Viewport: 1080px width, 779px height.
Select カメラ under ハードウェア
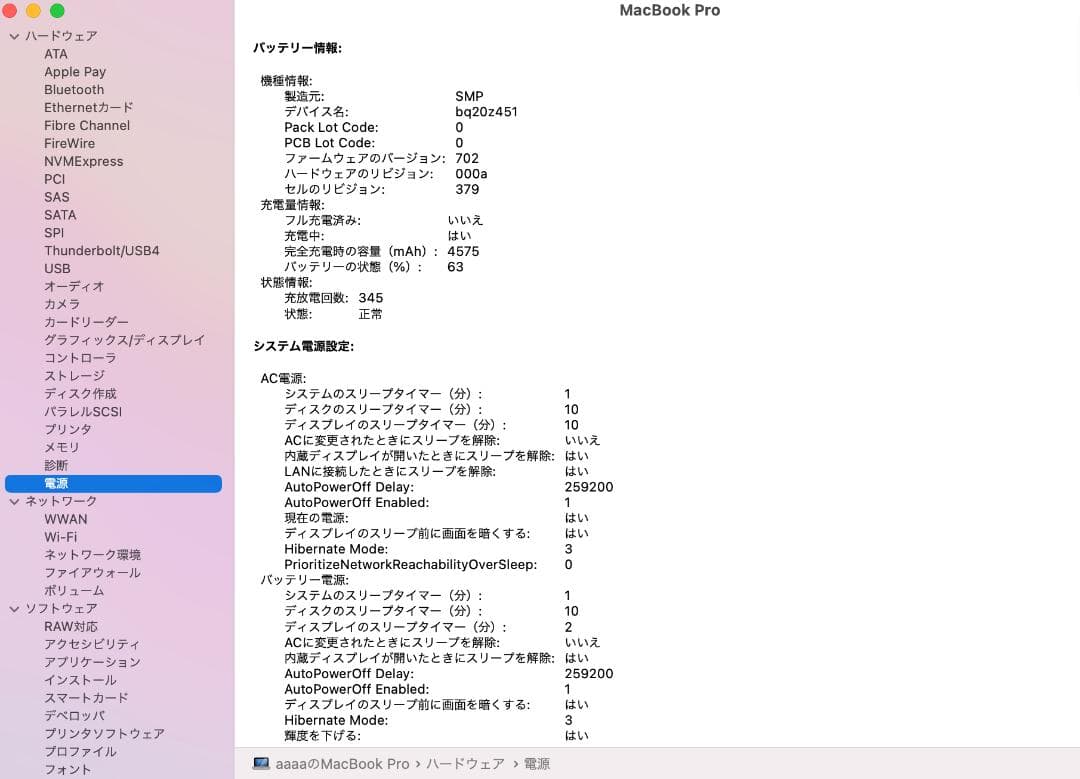[62, 304]
